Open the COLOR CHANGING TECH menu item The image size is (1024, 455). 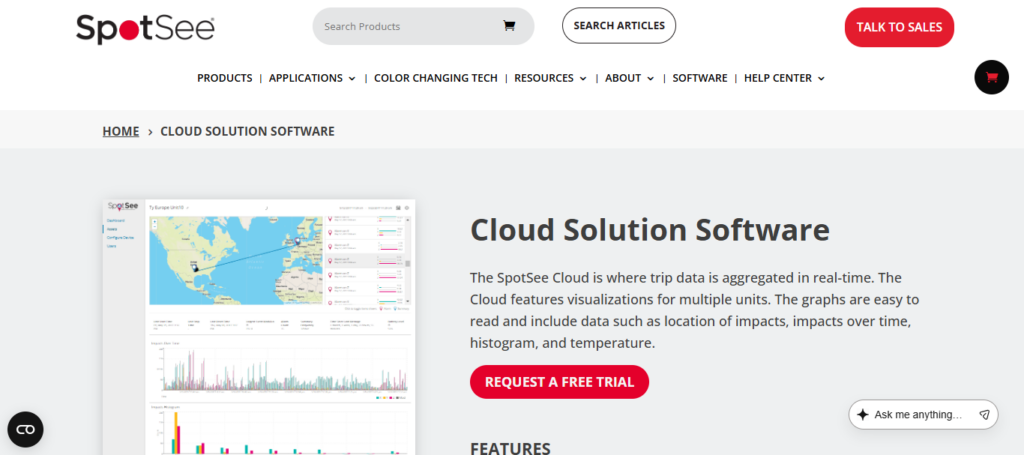(436, 78)
